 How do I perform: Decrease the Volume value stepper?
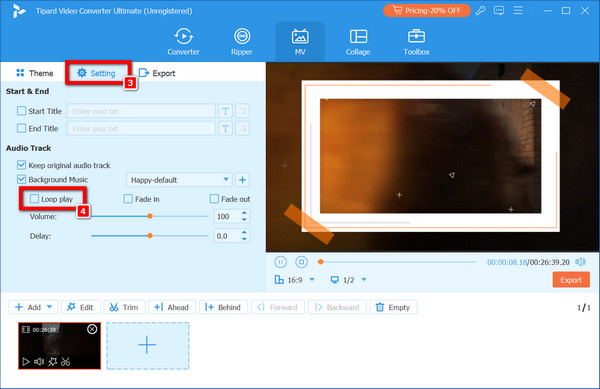pos(245,220)
